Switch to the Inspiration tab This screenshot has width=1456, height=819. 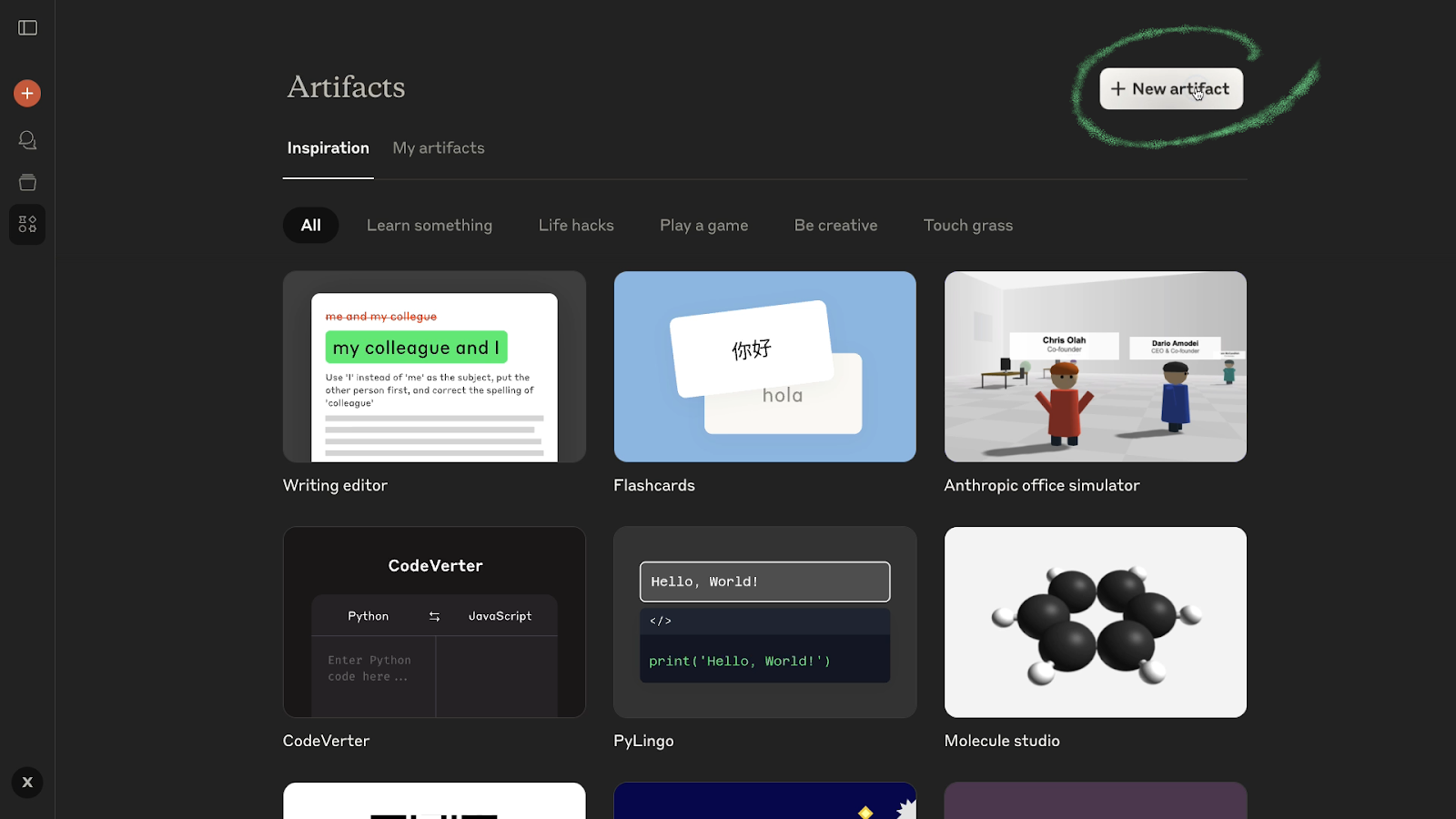(x=329, y=148)
